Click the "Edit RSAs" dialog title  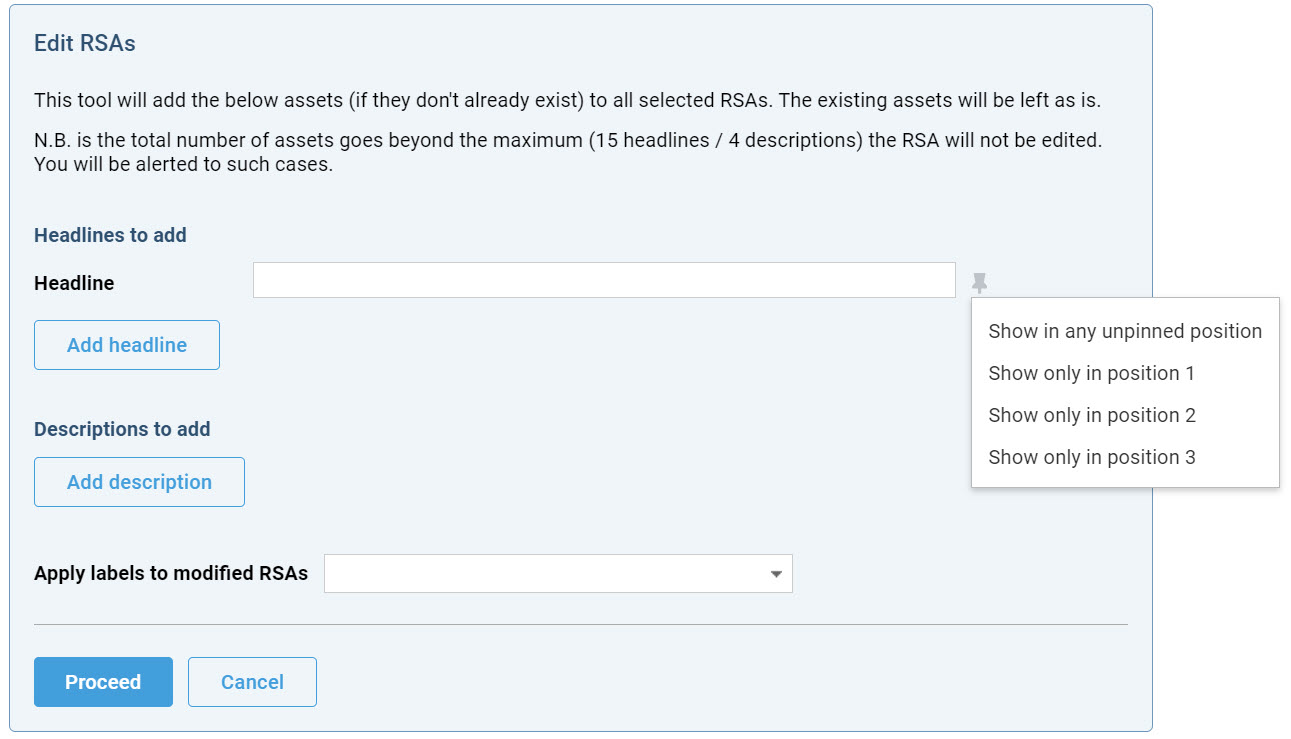85,43
